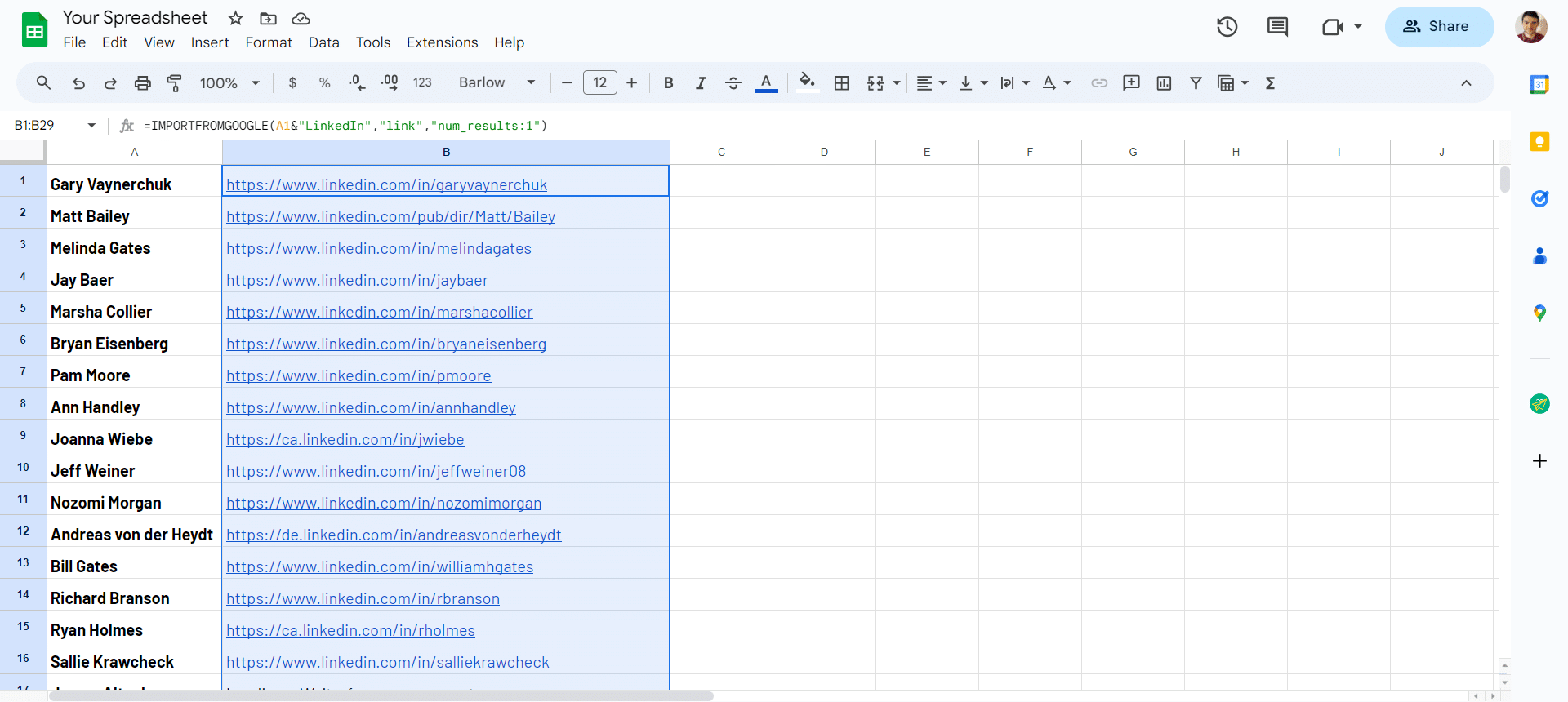Click the font size input field
The image size is (1568, 702).
599,82
